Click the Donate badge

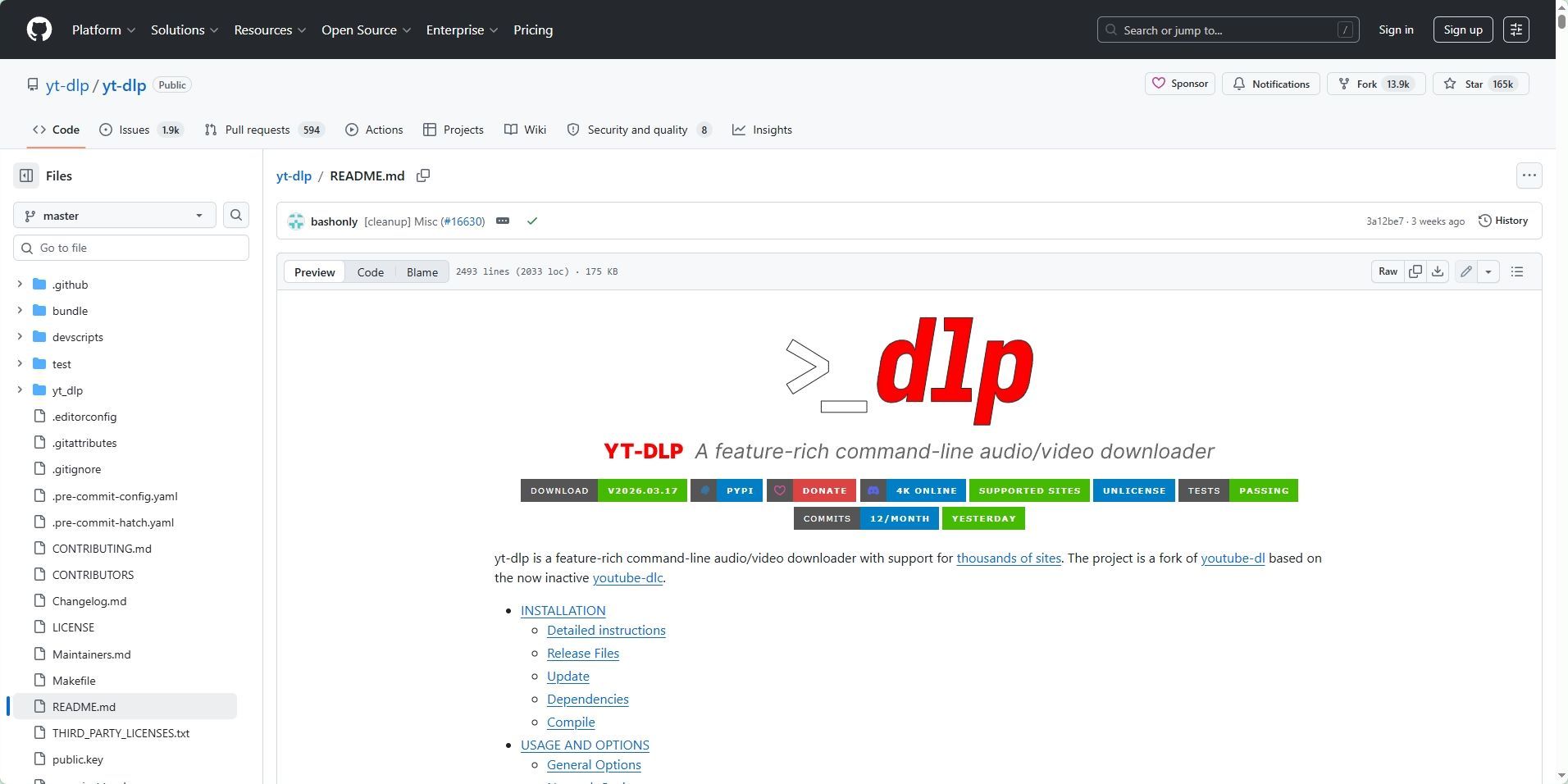811,490
